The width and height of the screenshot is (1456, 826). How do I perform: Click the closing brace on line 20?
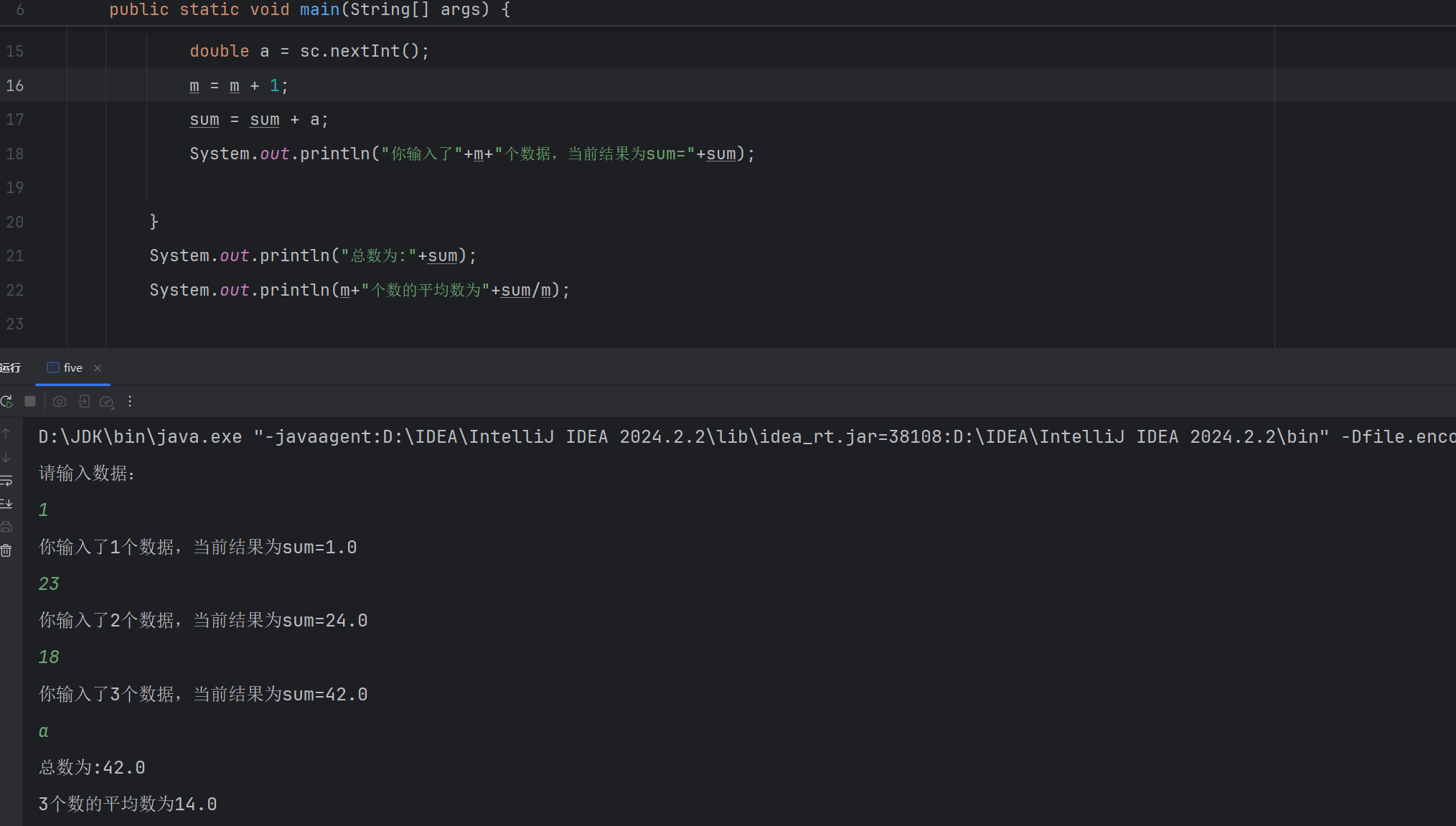[154, 222]
